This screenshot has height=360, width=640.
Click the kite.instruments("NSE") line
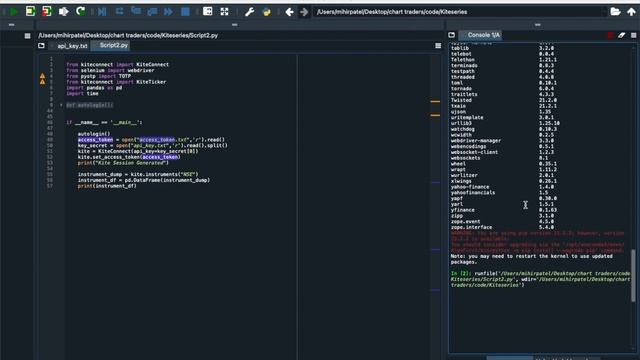(x=138, y=174)
